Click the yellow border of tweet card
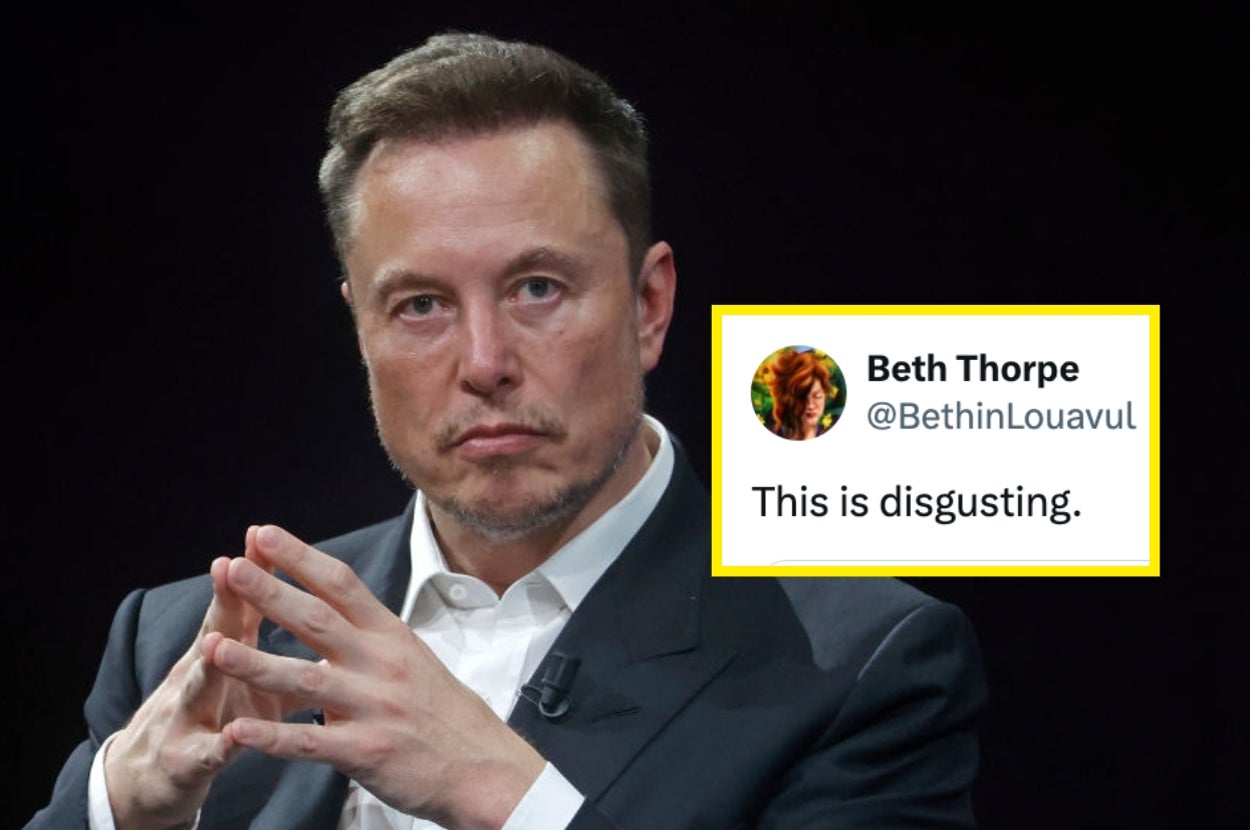1250x830 pixels. [935, 310]
